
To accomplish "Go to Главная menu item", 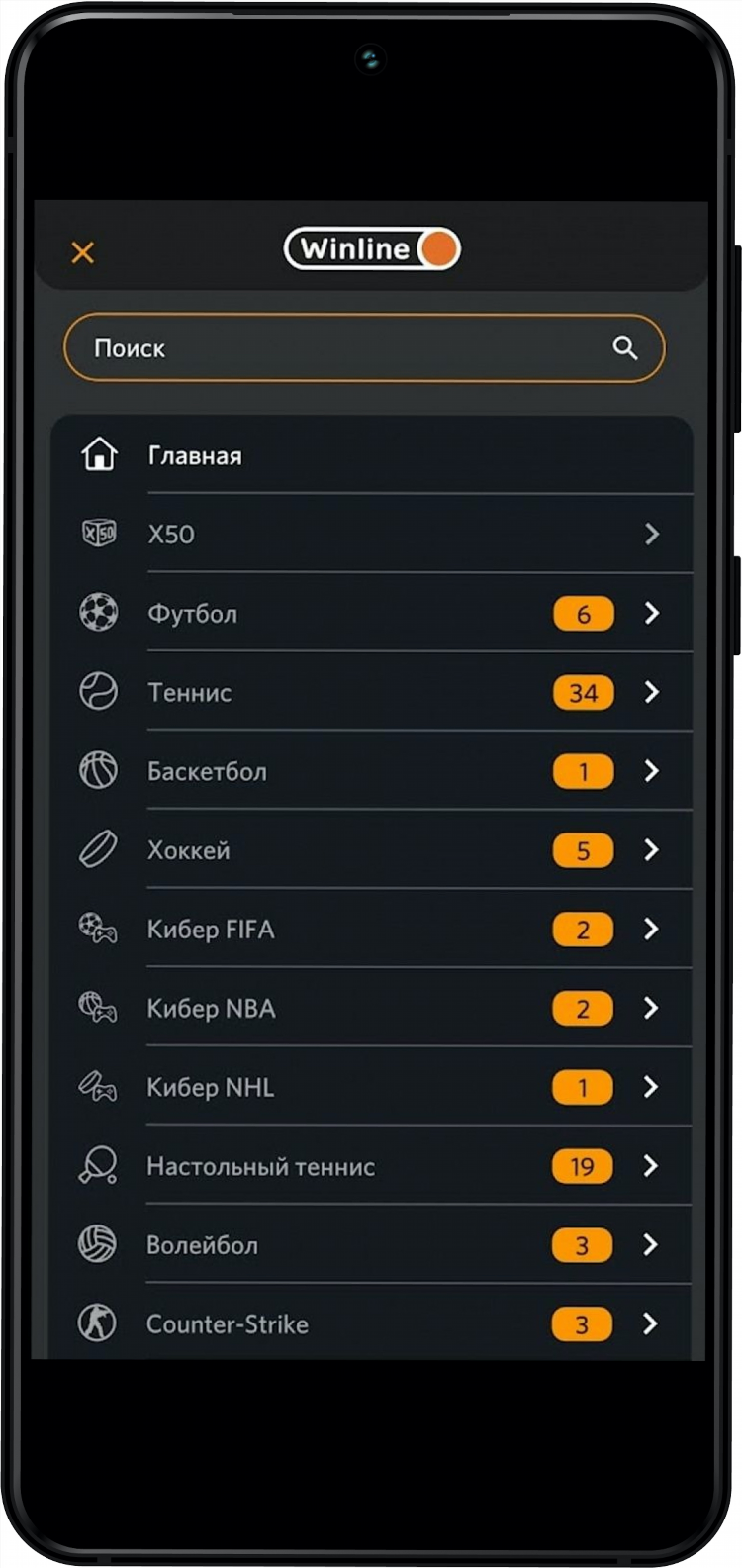I will click(371, 455).
